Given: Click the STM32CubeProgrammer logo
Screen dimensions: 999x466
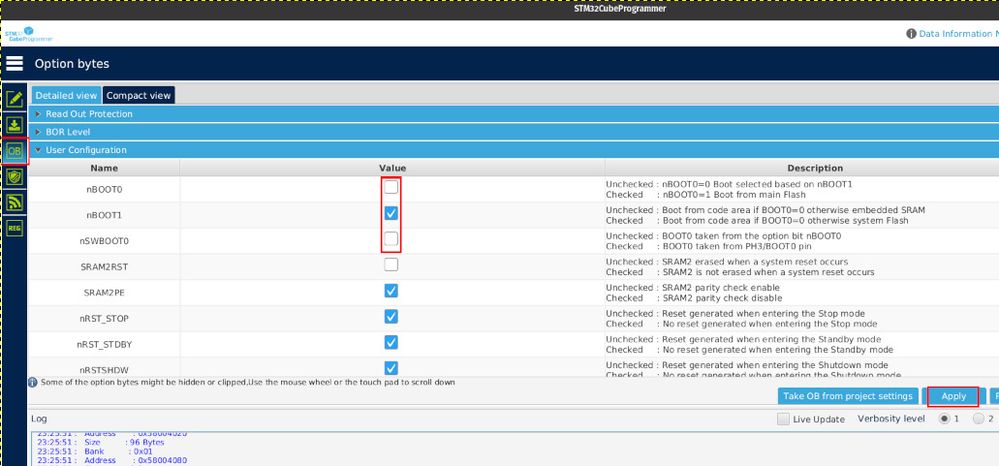Looking at the screenshot, I should click(28, 34).
